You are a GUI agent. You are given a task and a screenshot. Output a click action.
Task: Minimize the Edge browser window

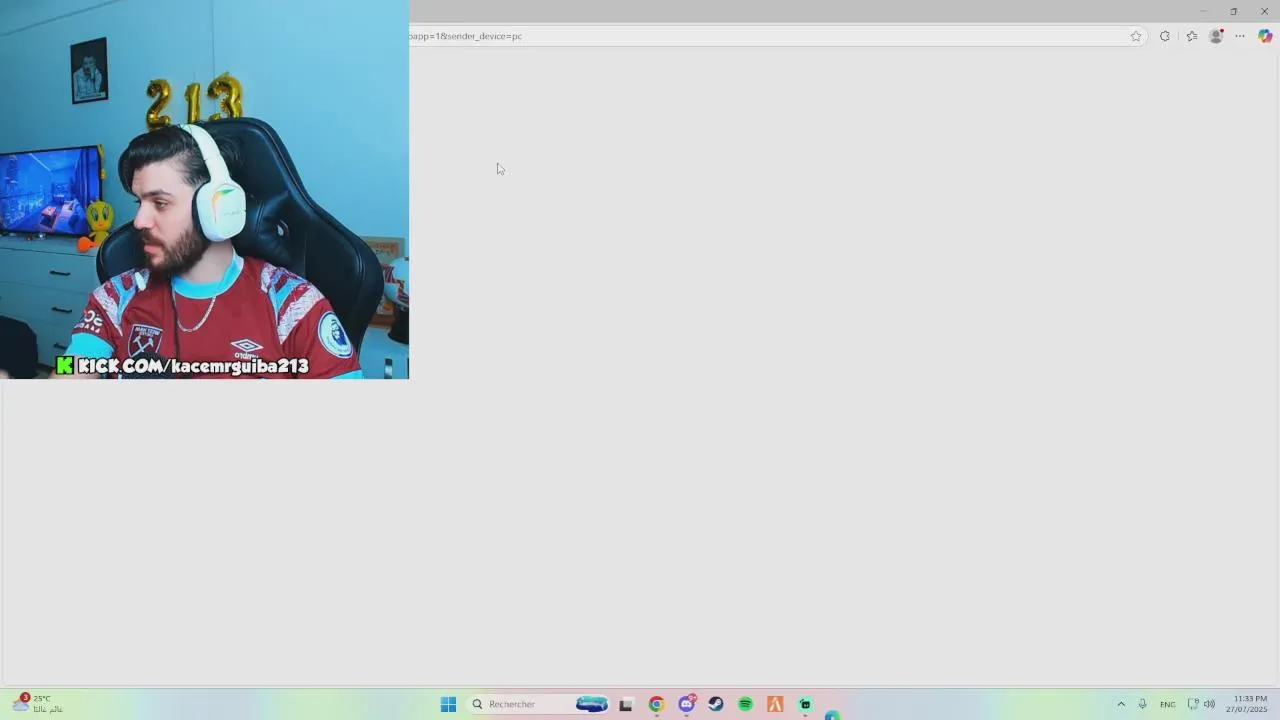point(1203,11)
